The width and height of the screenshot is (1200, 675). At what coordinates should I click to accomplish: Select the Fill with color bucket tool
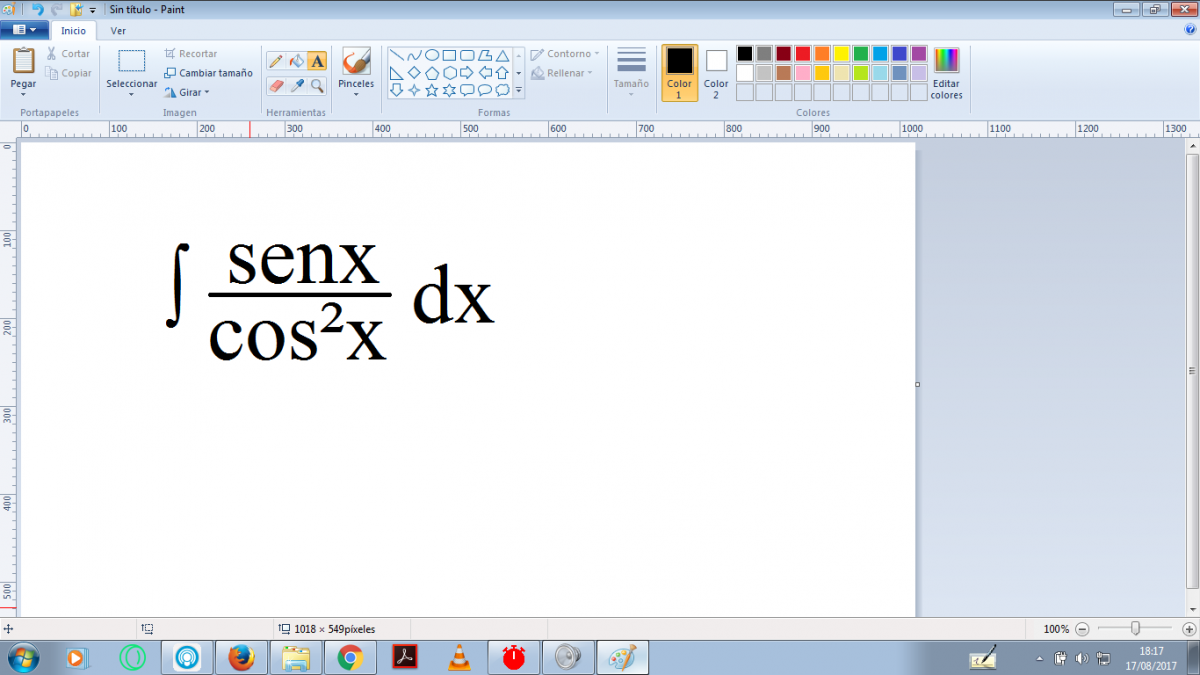coord(297,61)
